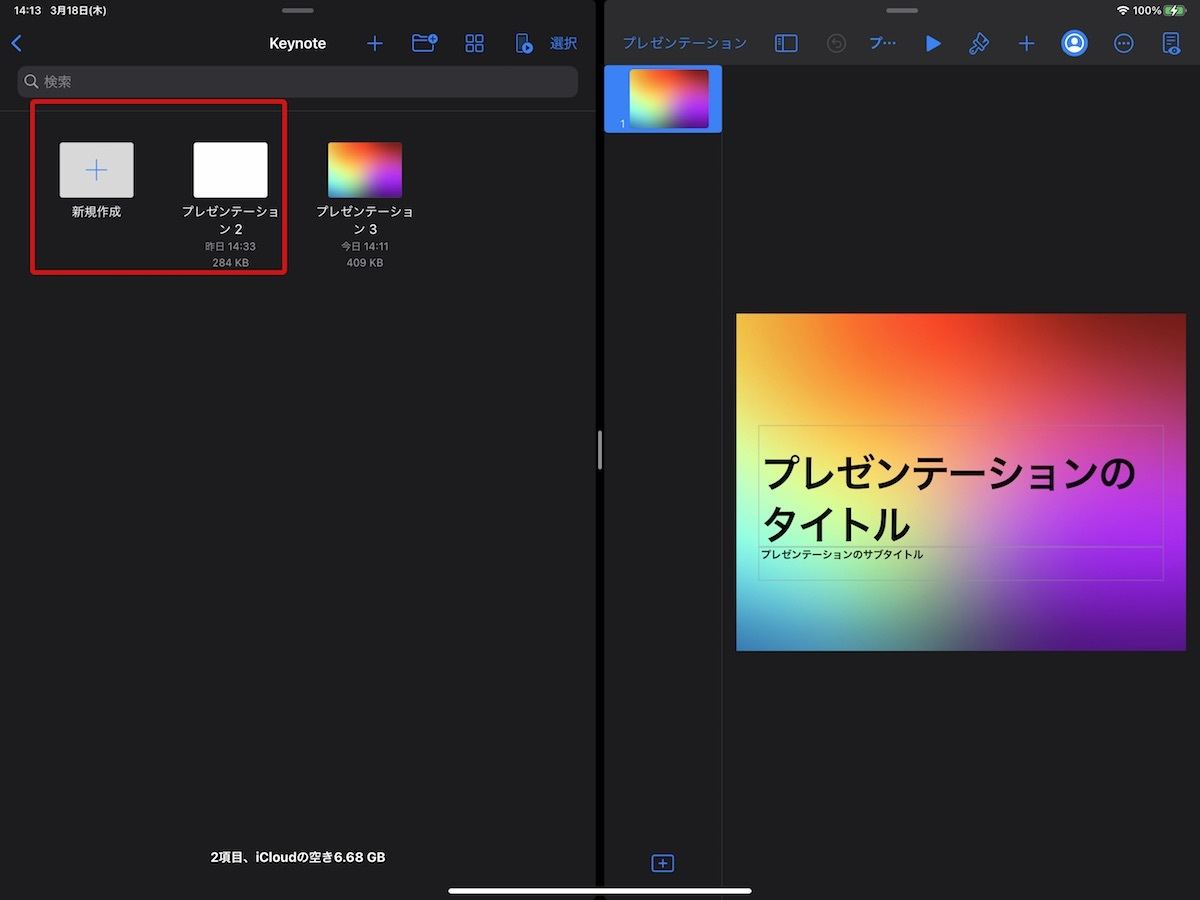
Task: Click the 検索 search field
Action: (298, 82)
